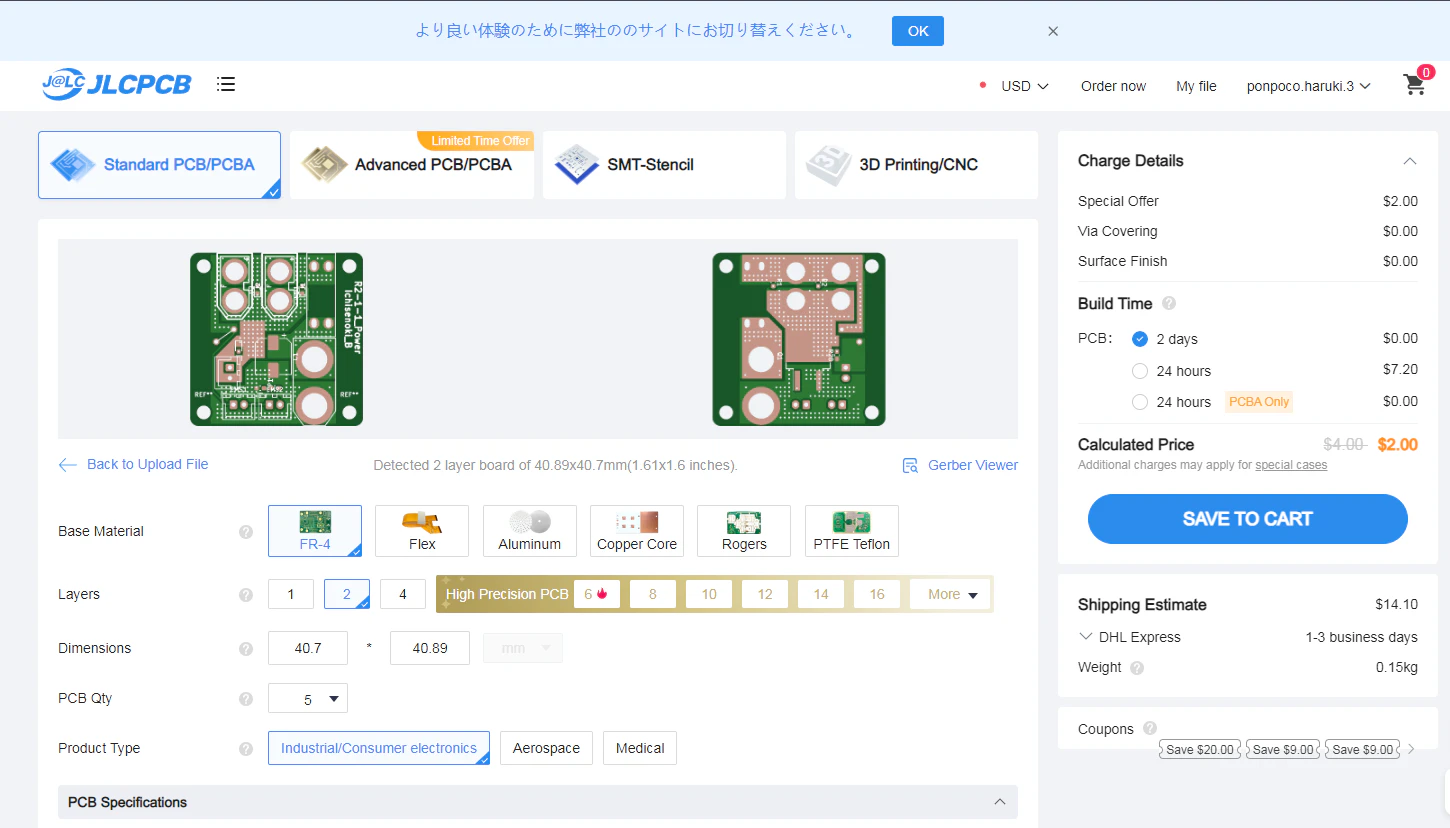The width and height of the screenshot is (1450, 828).
Task: Show help for Base Material
Action: click(246, 531)
